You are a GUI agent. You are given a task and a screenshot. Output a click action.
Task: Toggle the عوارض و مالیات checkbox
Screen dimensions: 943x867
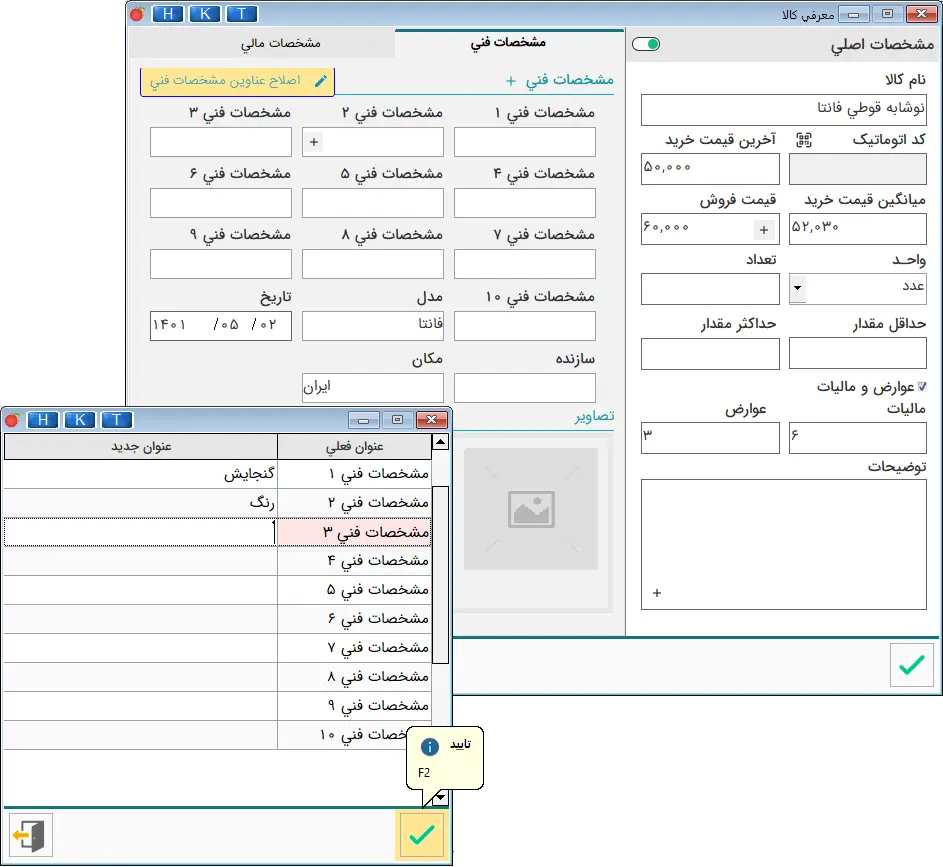(x=922, y=386)
